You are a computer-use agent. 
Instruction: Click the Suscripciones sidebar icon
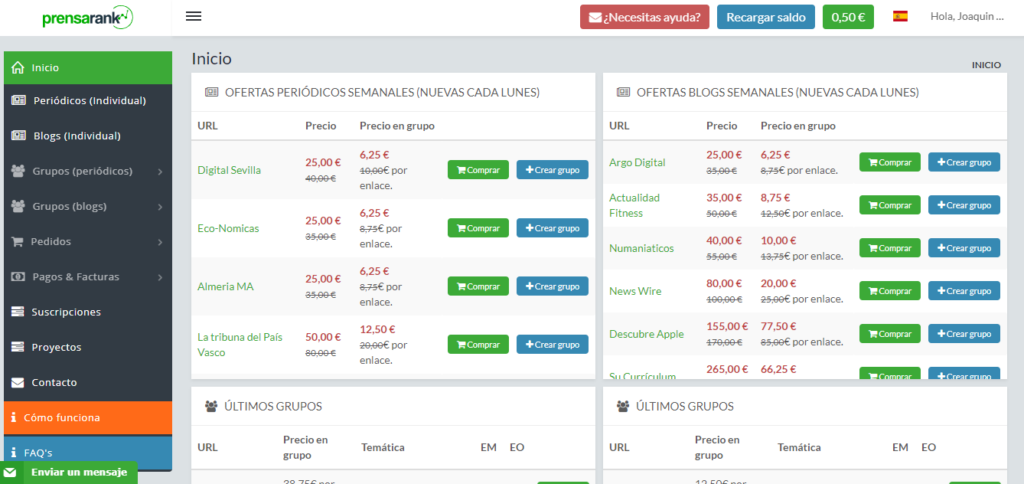[x=17, y=312]
